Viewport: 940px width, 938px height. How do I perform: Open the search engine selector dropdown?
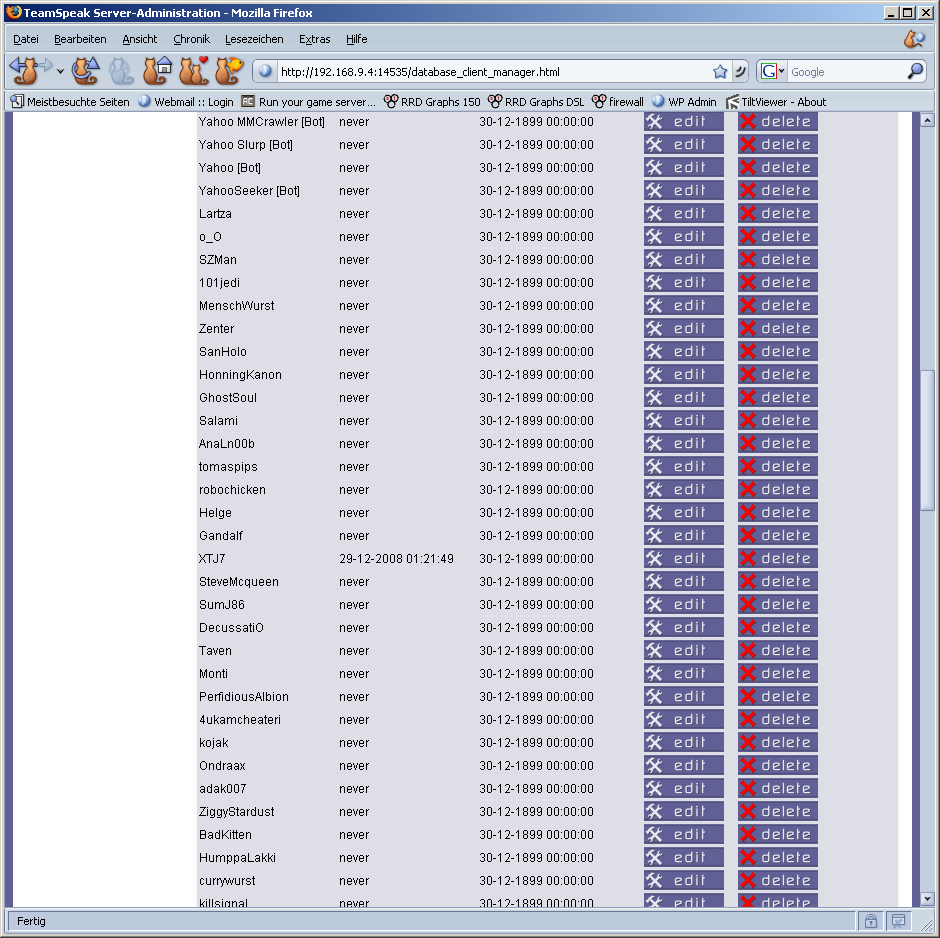pos(773,71)
